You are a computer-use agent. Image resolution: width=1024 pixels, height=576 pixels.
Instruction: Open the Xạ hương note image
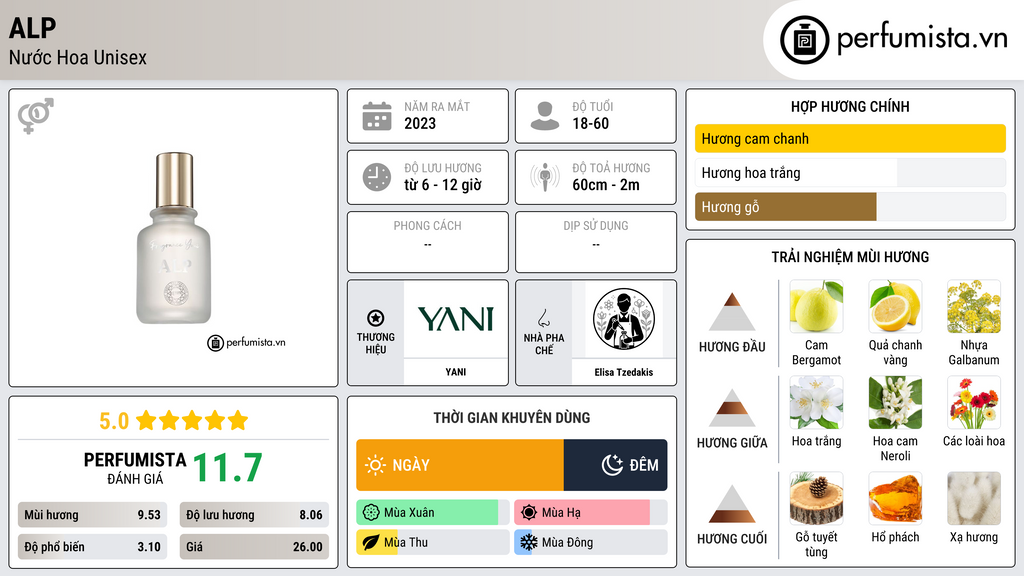974,498
